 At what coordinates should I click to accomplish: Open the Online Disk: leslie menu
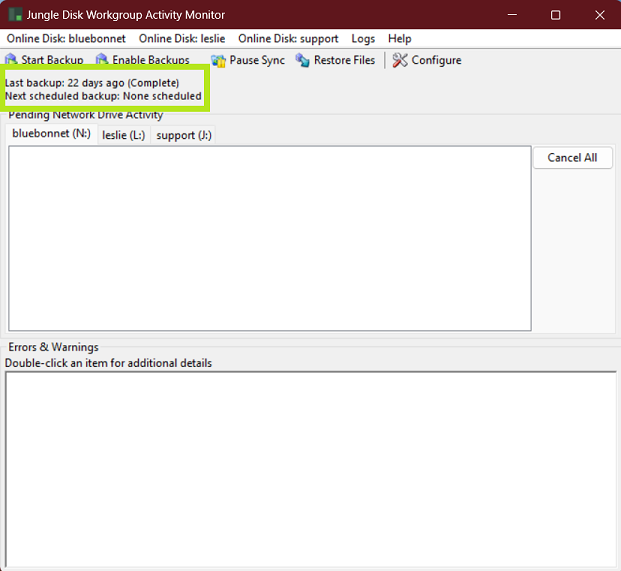182,38
